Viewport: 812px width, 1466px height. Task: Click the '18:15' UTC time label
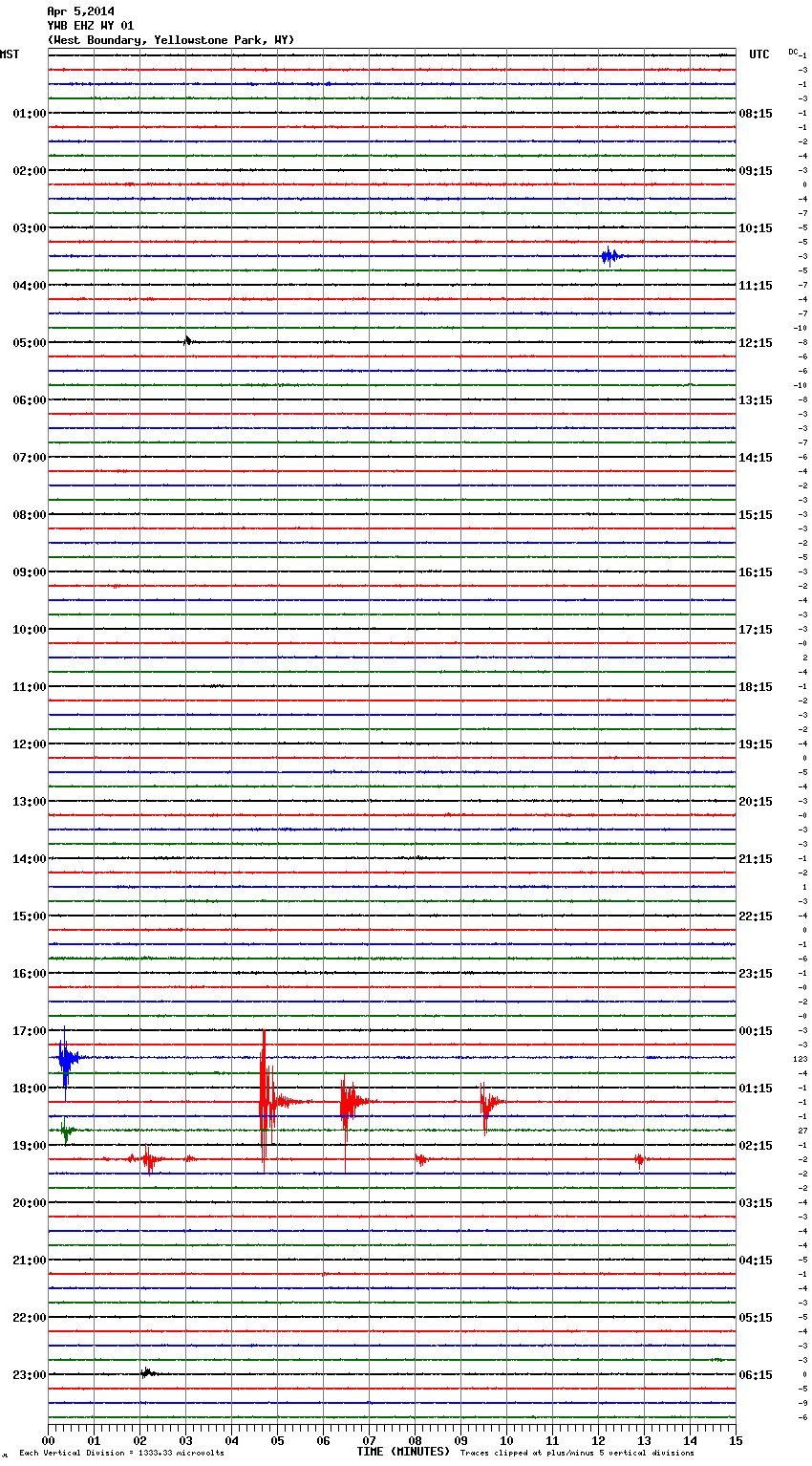point(756,687)
